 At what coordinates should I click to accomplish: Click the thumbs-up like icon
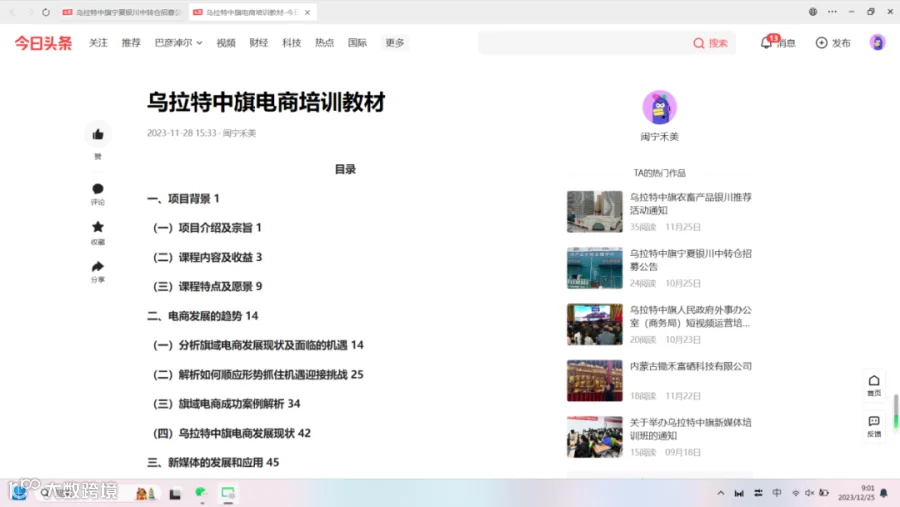(98, 134)
